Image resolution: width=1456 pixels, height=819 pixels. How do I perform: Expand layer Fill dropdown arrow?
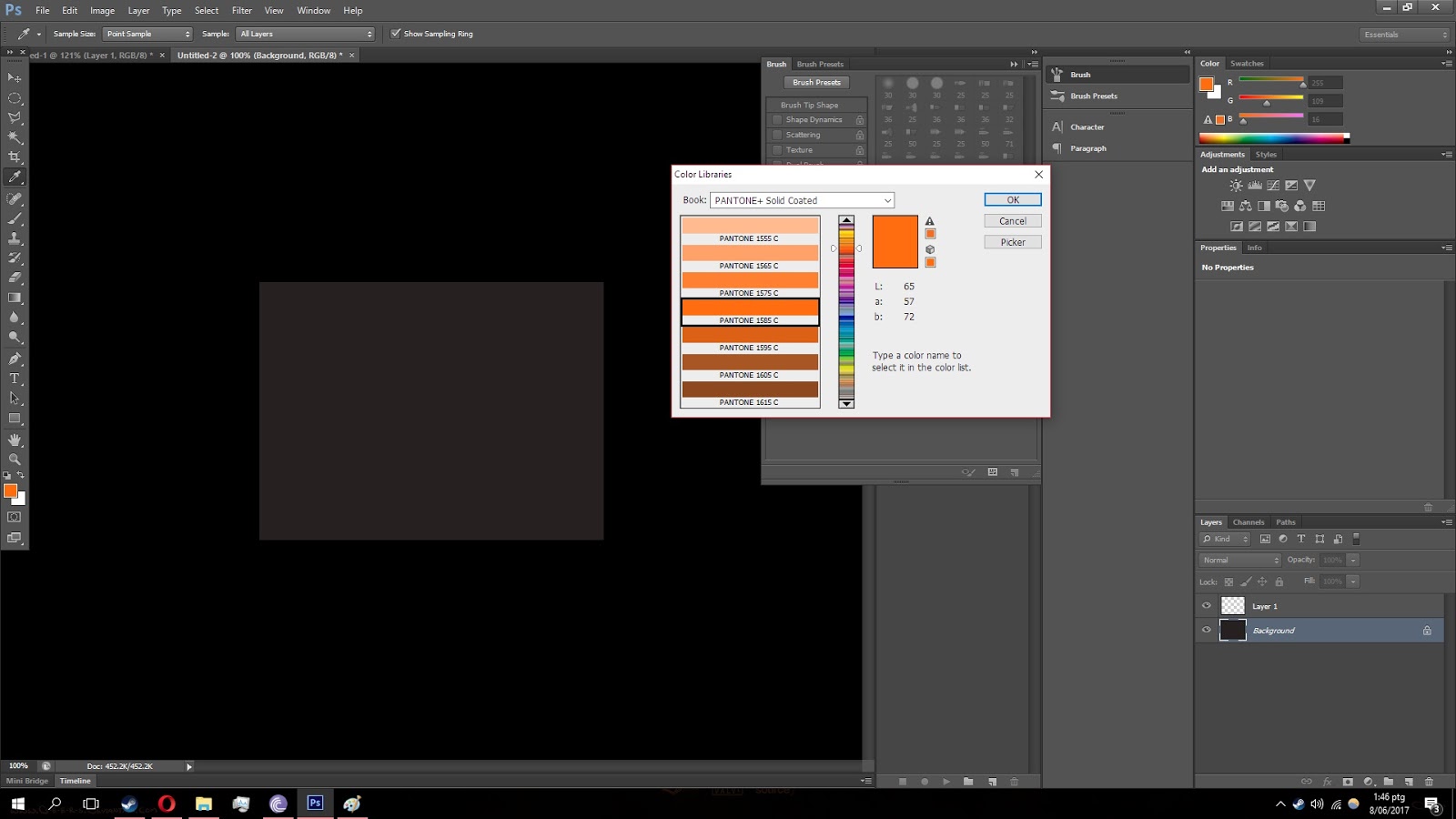1353,581
